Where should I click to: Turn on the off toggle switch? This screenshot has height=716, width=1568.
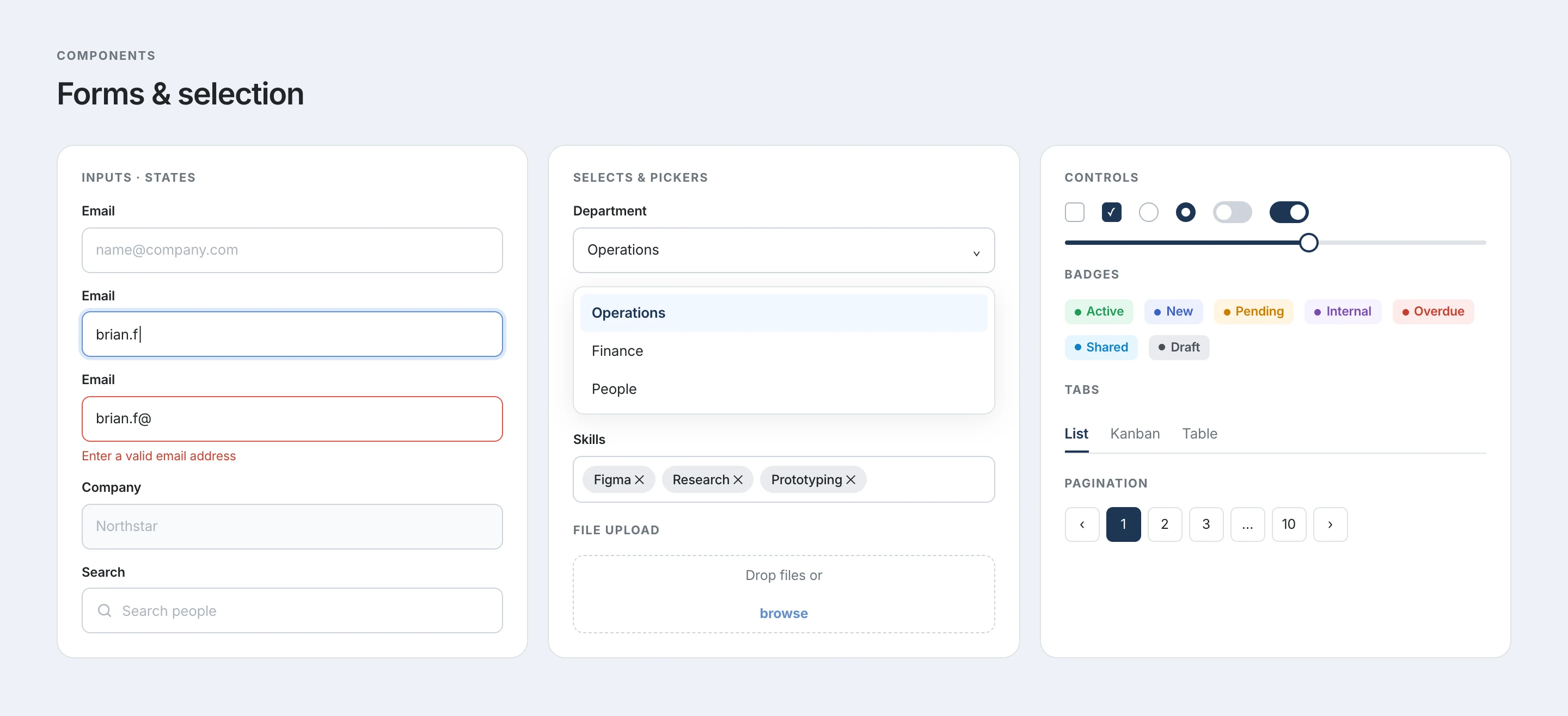1232,212
